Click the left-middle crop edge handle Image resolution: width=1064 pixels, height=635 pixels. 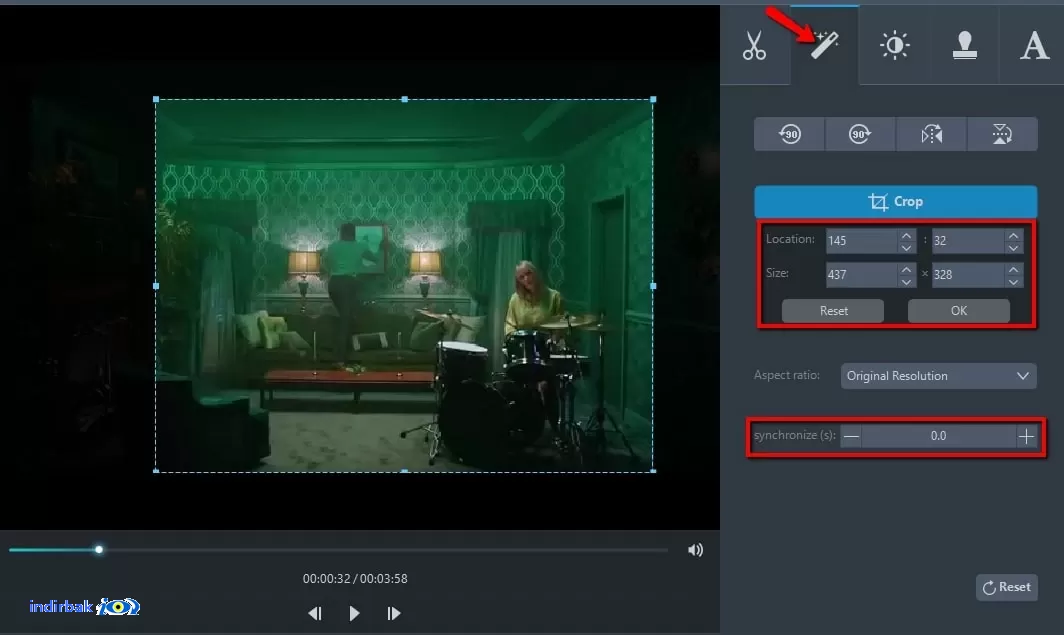click(x=156, y=286)
